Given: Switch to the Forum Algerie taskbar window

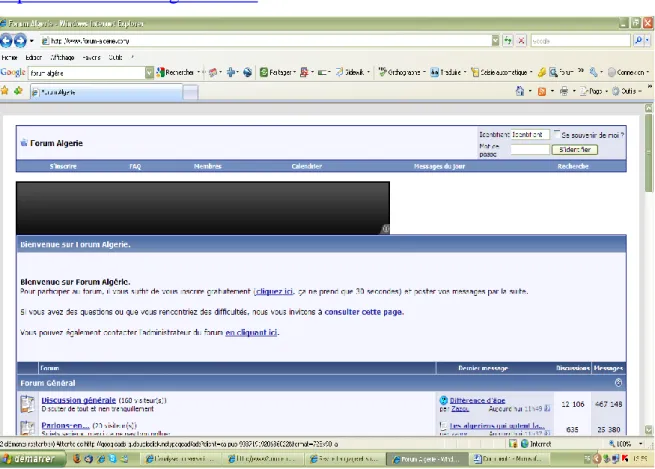Looking at the screenshot, I should [x=427, y=459].
